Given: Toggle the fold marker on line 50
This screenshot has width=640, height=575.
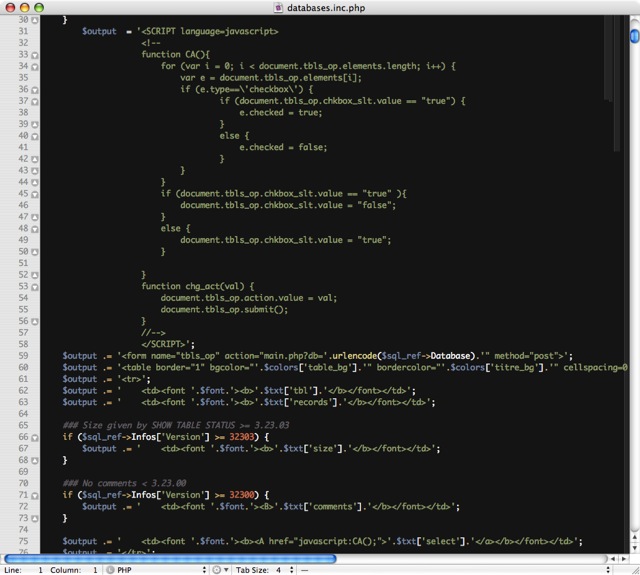Looking at the screenshot, I should (x=35, y=252).
